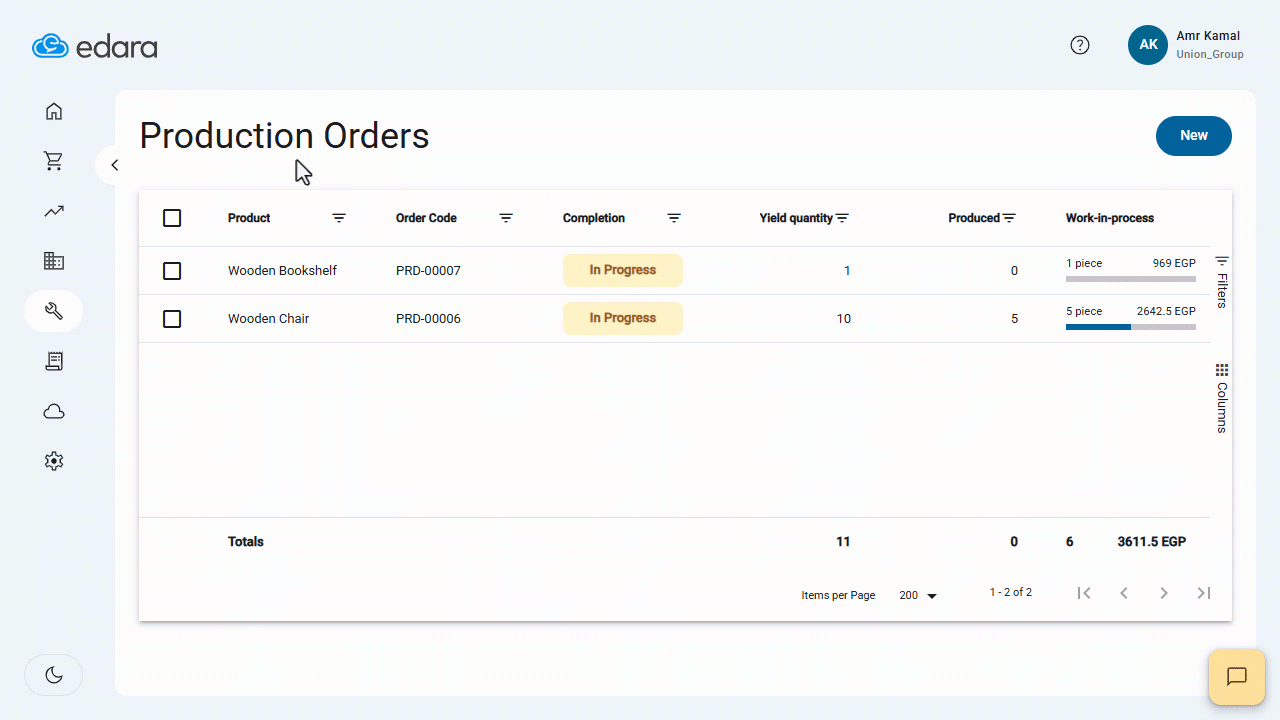
Task: Open the Items per Page dropdown
Action: [916, 595]
